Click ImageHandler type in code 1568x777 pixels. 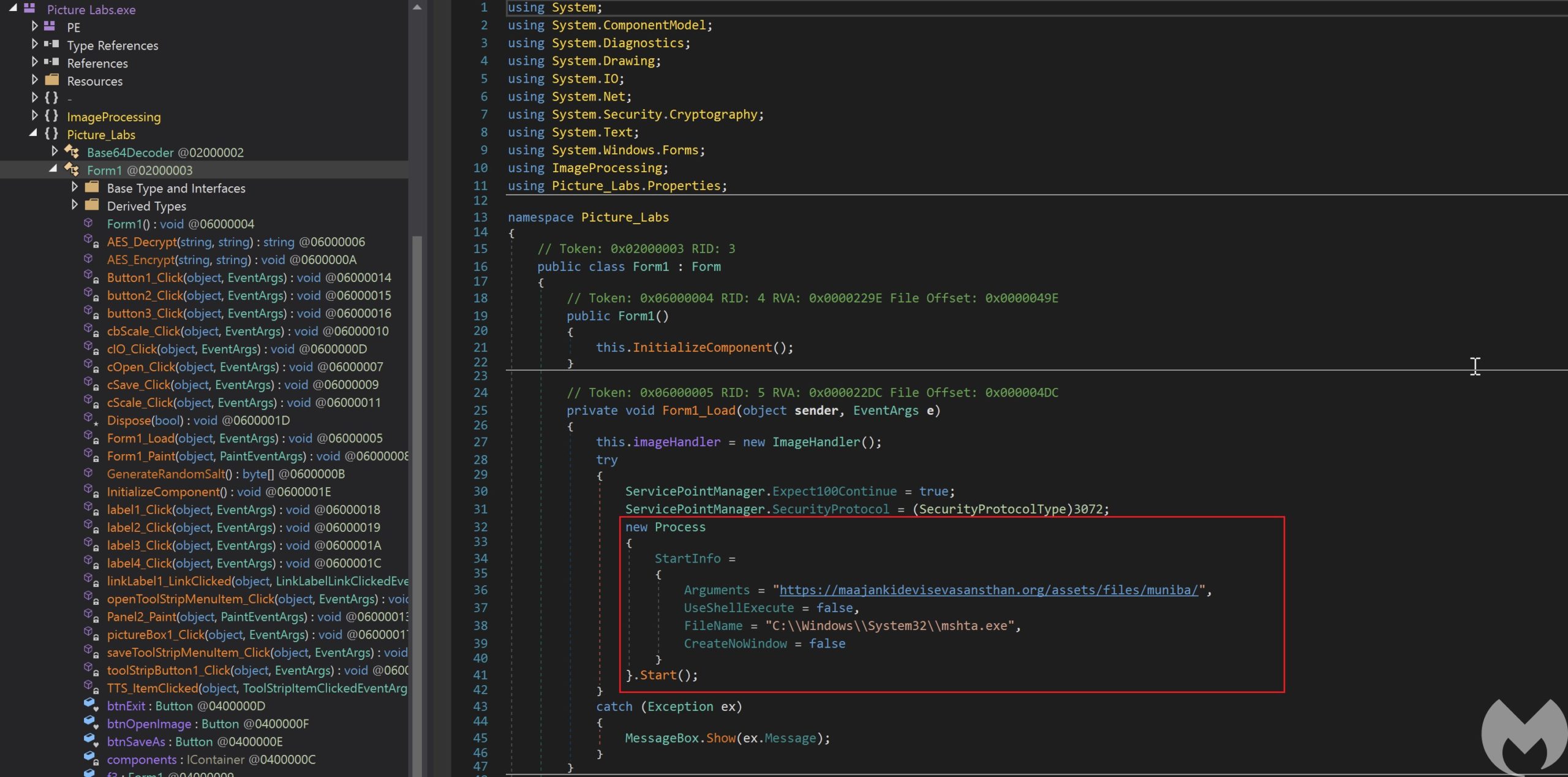[816, 441]
